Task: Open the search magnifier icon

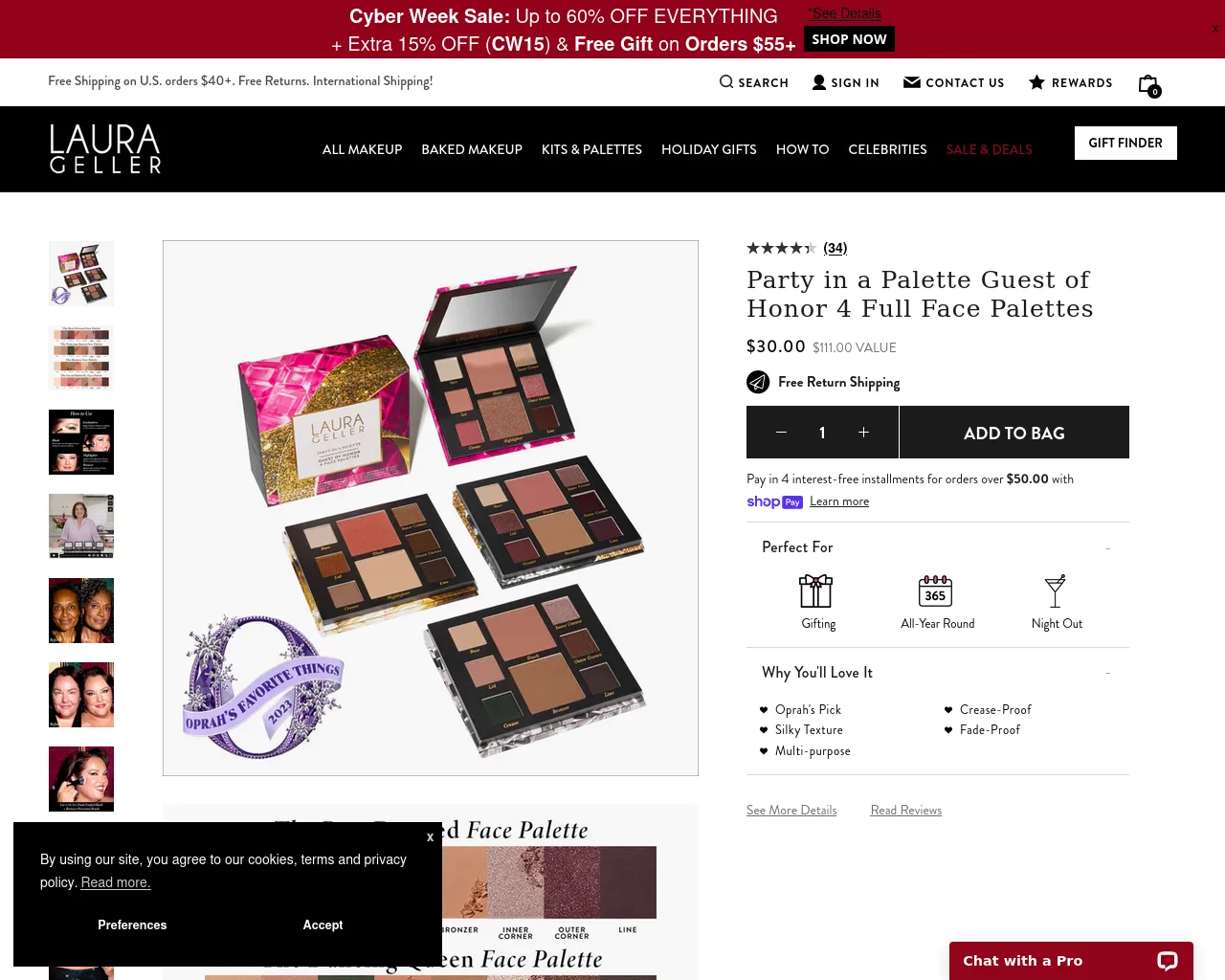Action: (726, 82)
